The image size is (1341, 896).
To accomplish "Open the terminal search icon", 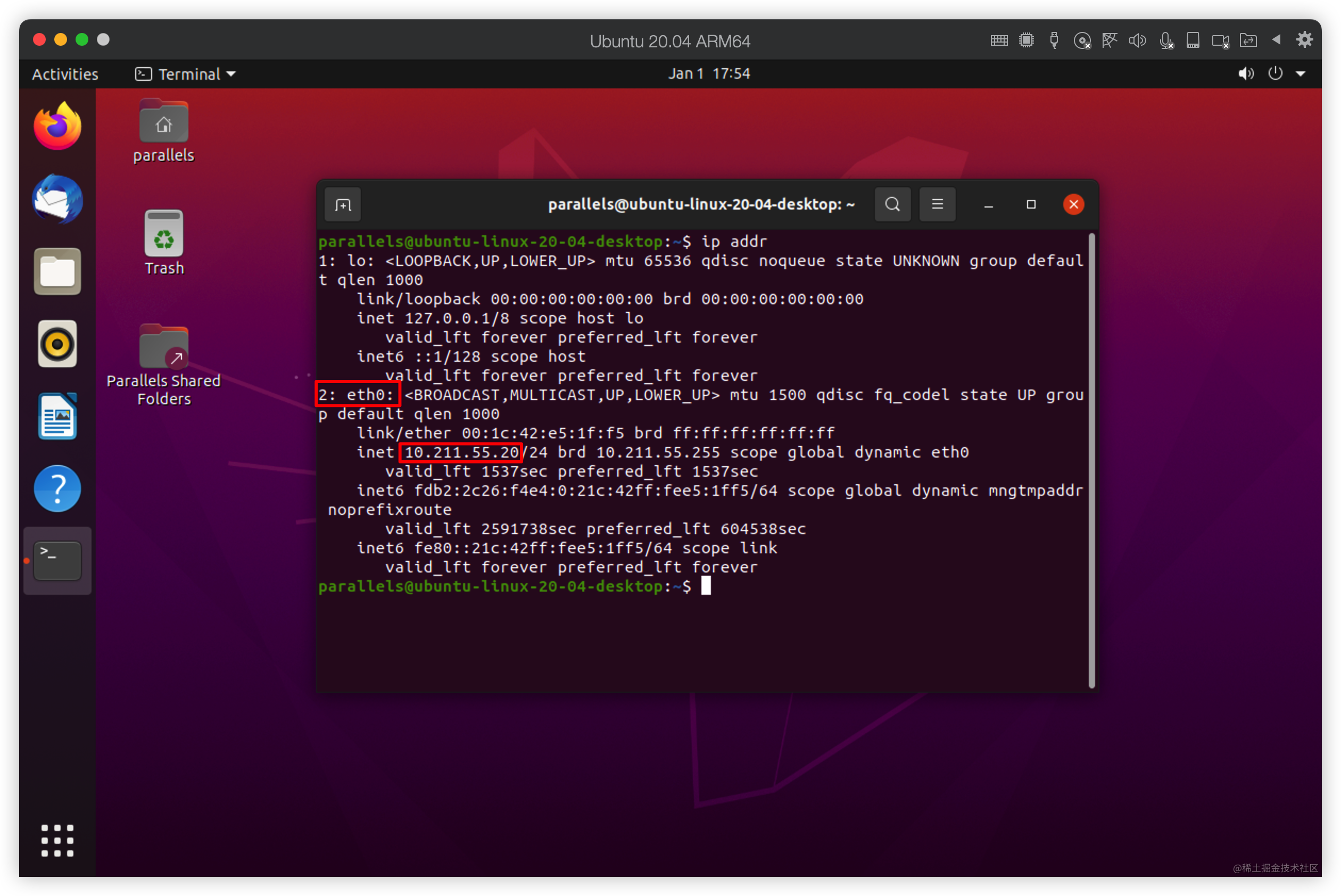I will tap(892, 204).
